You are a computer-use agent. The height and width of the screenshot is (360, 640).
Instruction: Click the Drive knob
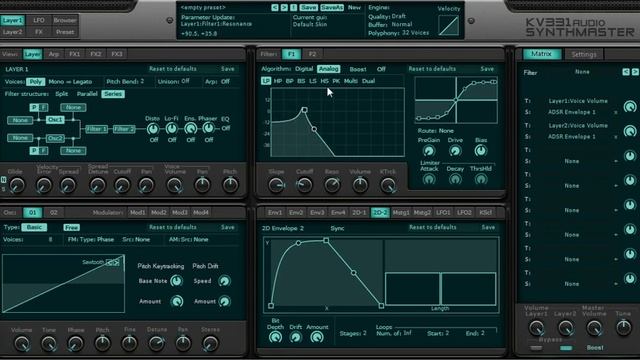pyautogui.click(x=455, y=151)
